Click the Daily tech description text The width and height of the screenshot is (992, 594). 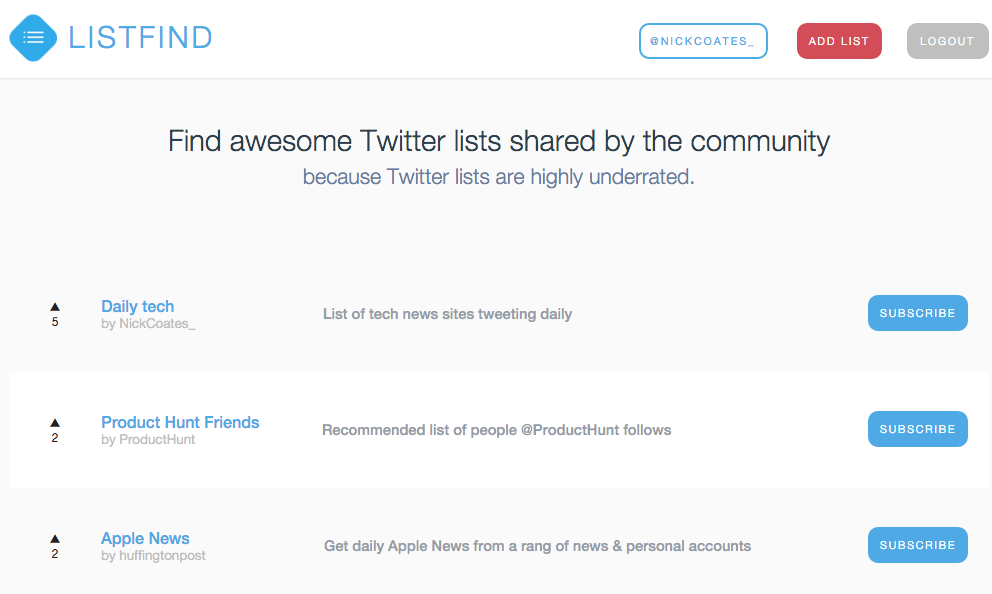pyautogui.click(x=447, y=314)
